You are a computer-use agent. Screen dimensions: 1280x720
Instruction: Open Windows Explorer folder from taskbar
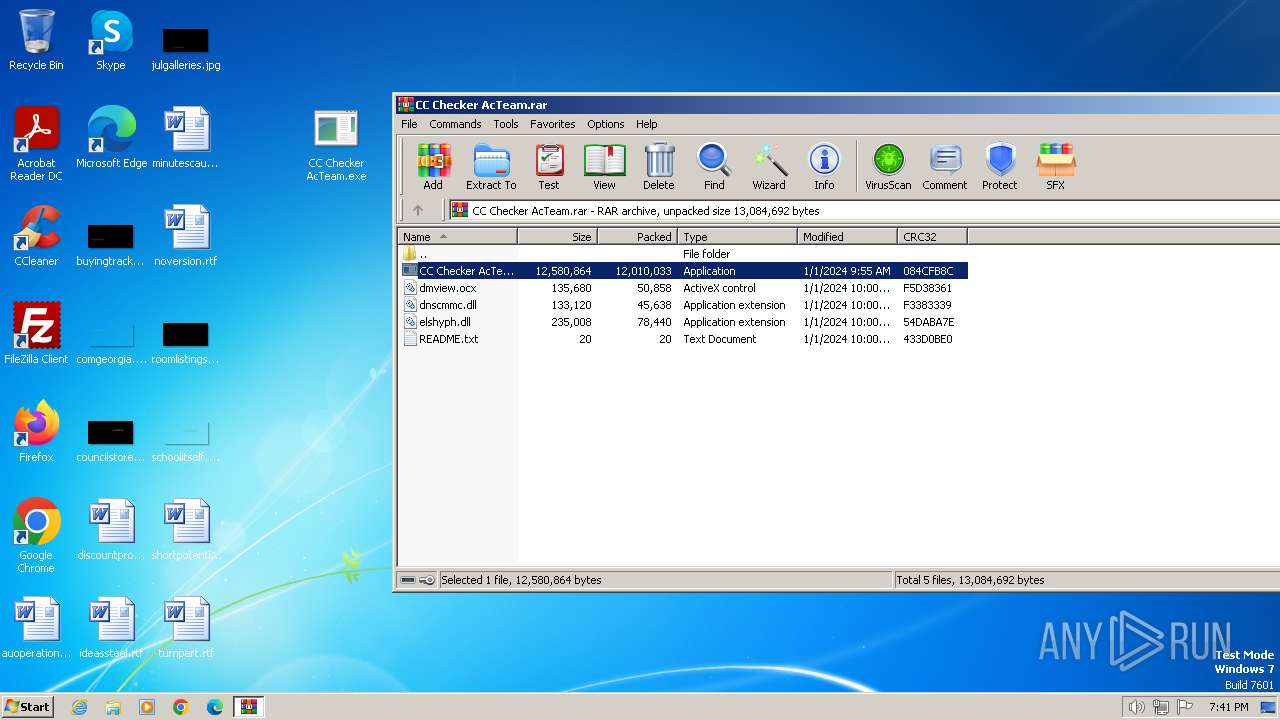(113, 707)
